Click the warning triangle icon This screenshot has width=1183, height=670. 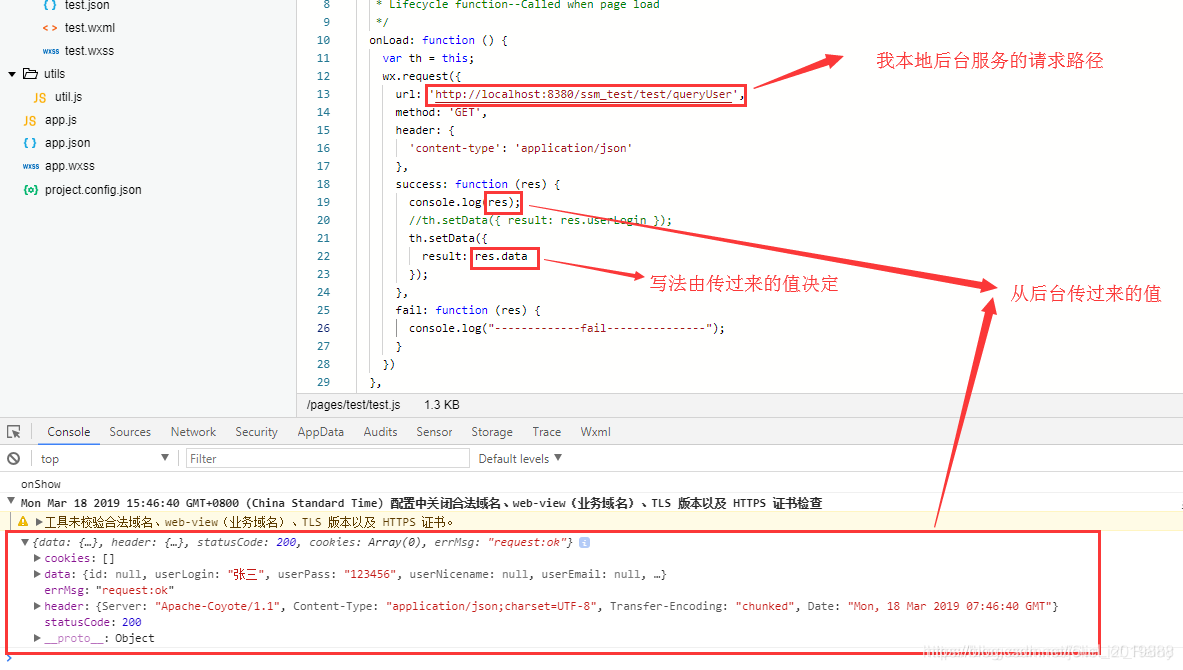tap(23, 521)
